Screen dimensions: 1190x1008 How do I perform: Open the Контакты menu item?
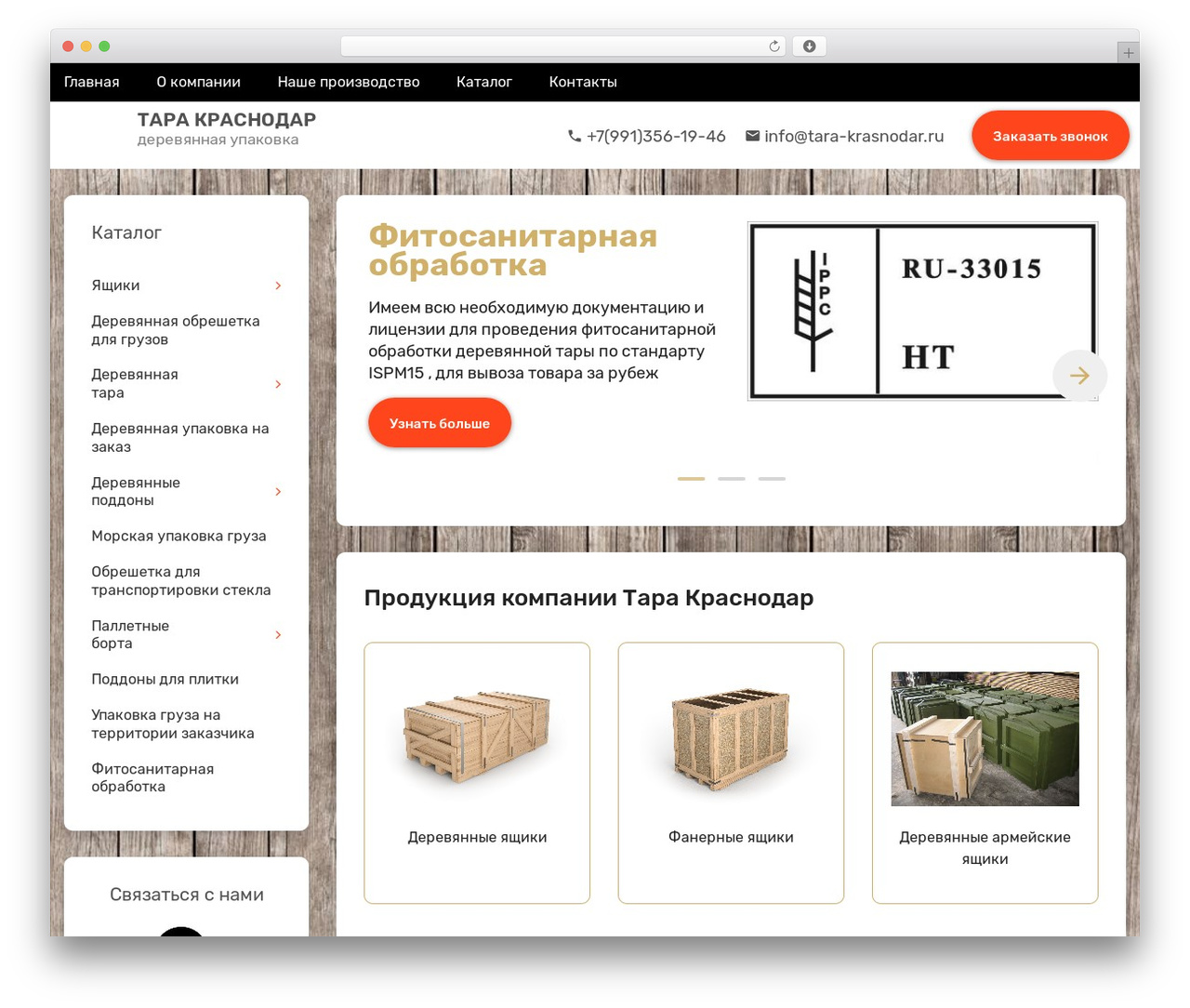tap(583, 82)
